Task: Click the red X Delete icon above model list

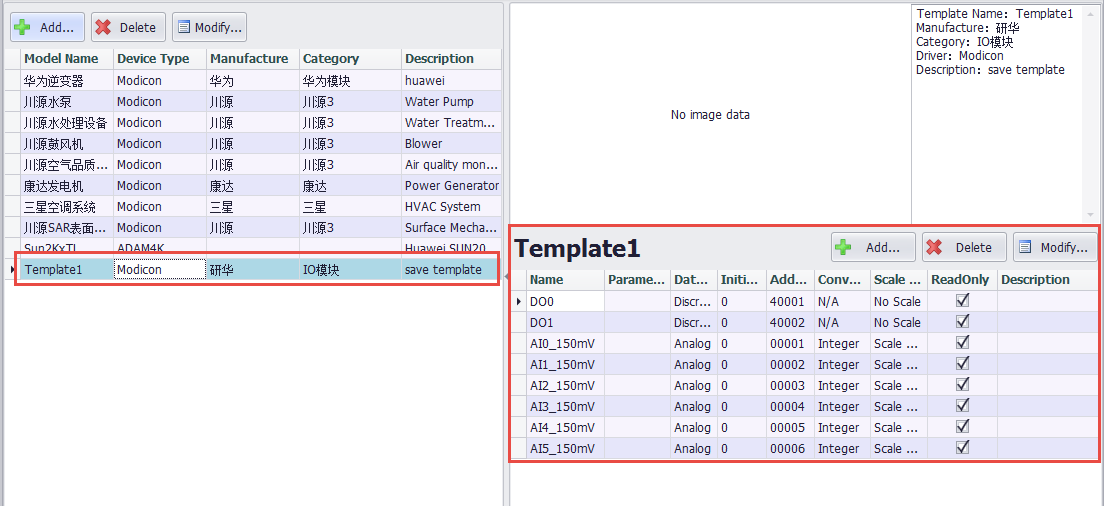Action: point(103,27)
